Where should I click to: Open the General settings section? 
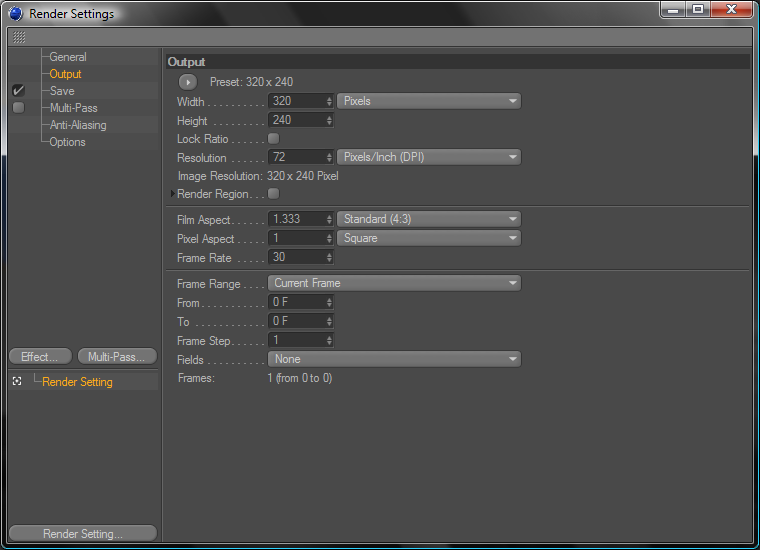pos(68,57)
